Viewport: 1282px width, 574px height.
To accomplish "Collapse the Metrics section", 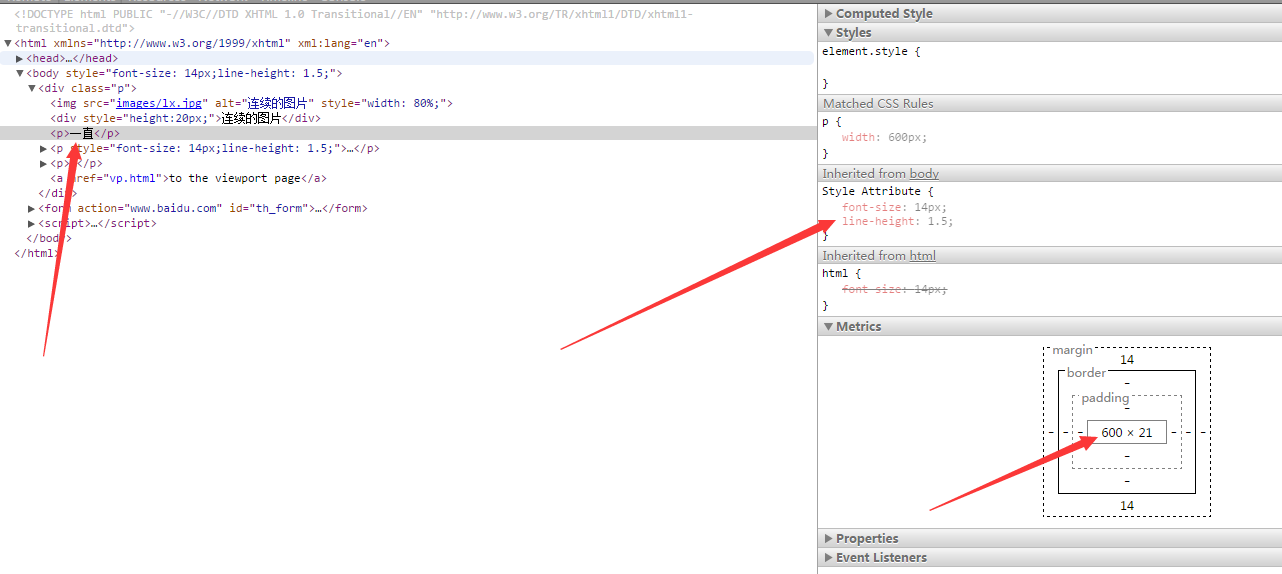I will click(829, 327).
